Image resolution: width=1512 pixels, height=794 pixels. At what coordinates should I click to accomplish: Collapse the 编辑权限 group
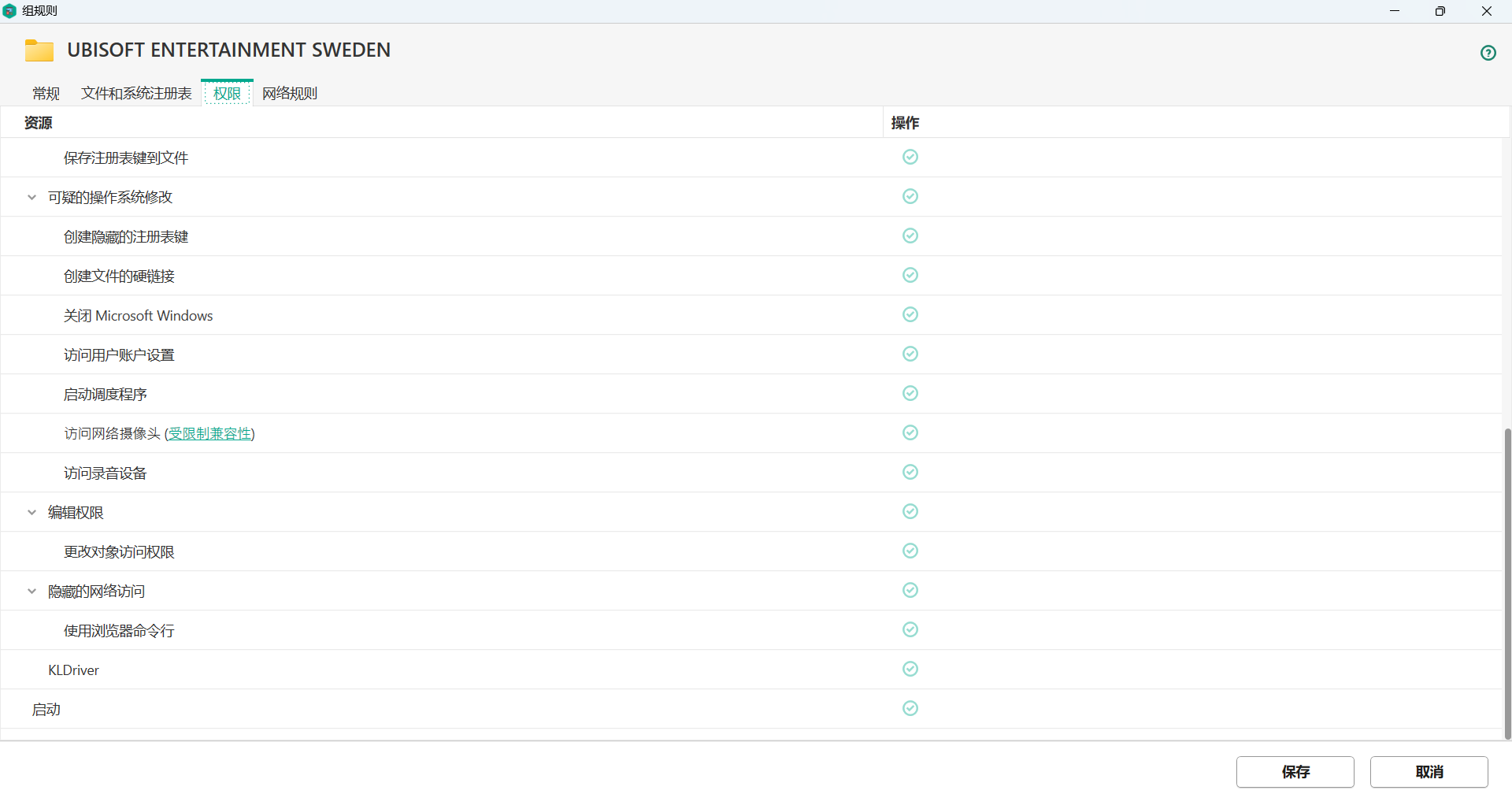tap(31, 513)
